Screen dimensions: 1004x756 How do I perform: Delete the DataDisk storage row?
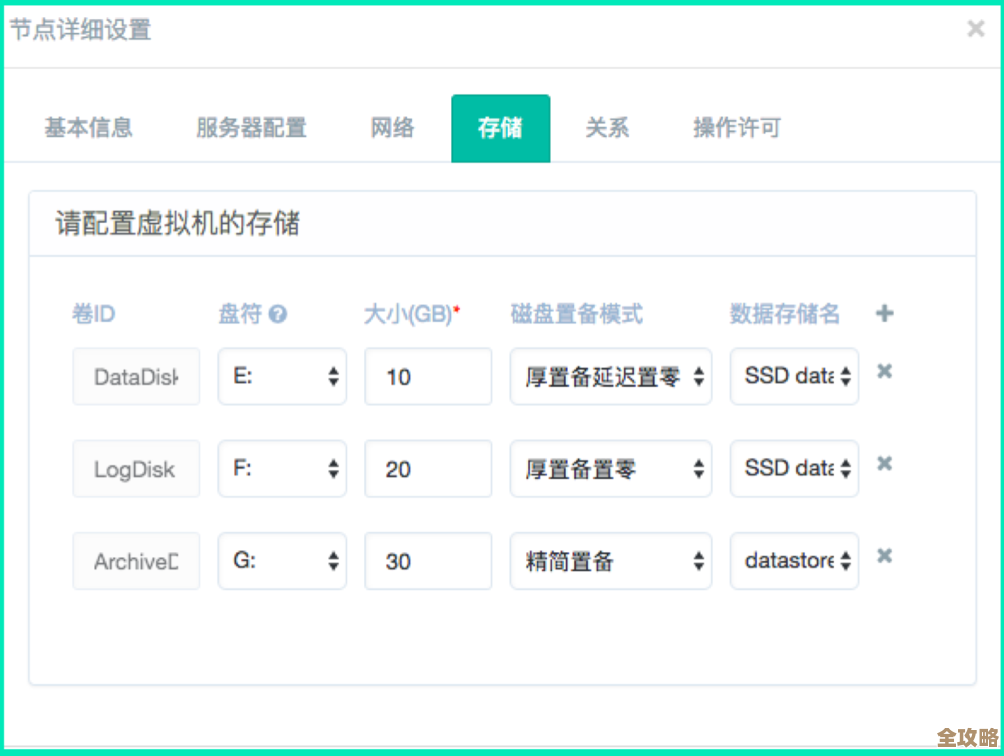point(884,371)
